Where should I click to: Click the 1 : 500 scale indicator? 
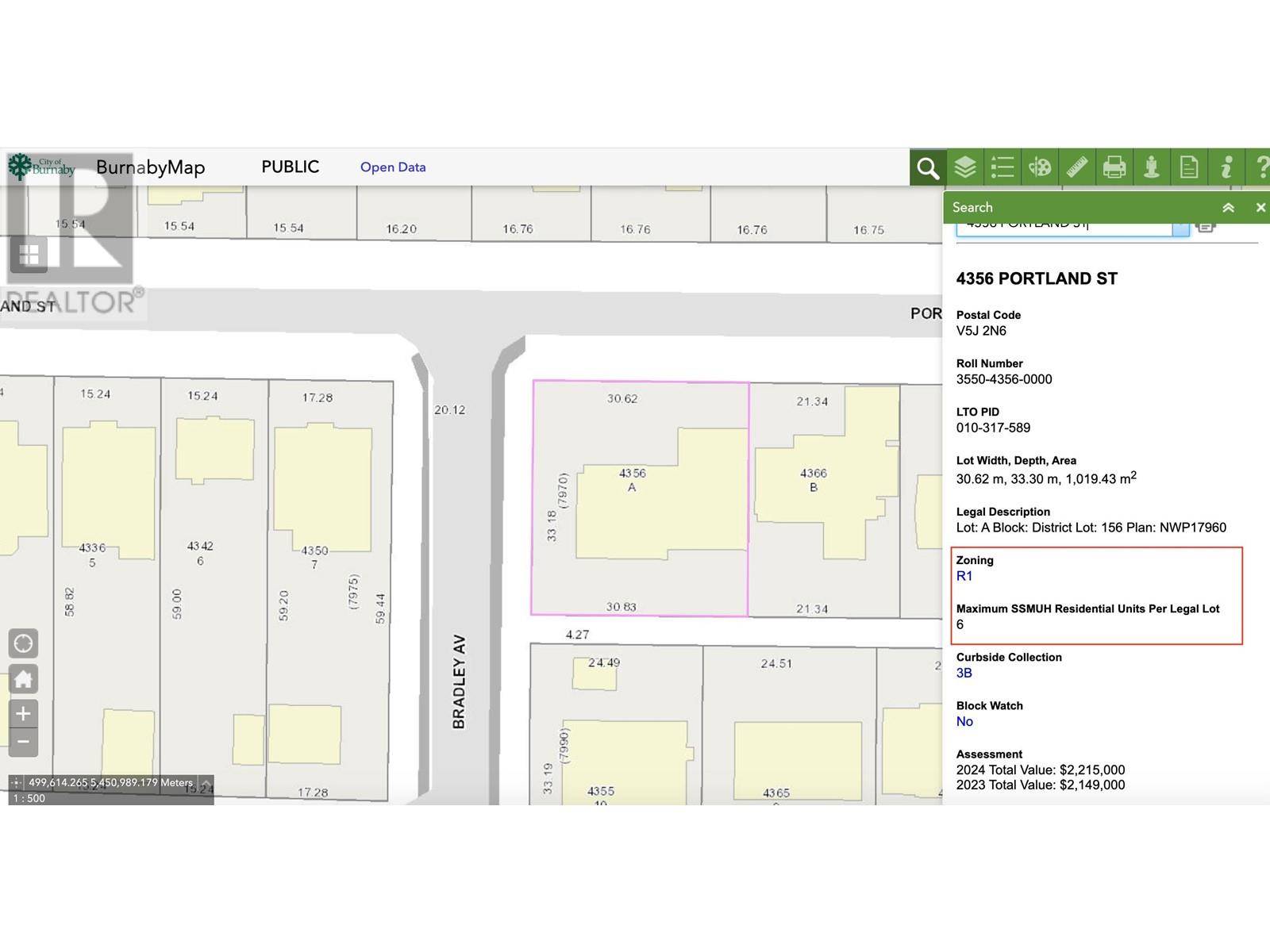tap(29, 799)
